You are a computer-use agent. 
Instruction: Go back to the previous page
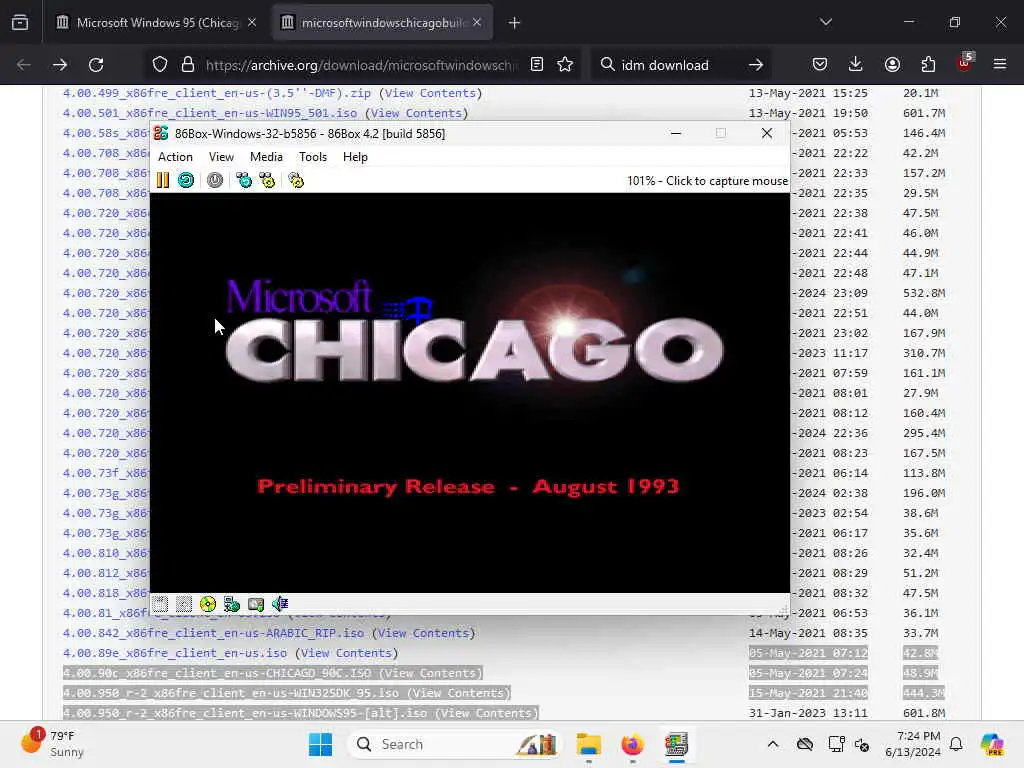(x=24, y=65)
